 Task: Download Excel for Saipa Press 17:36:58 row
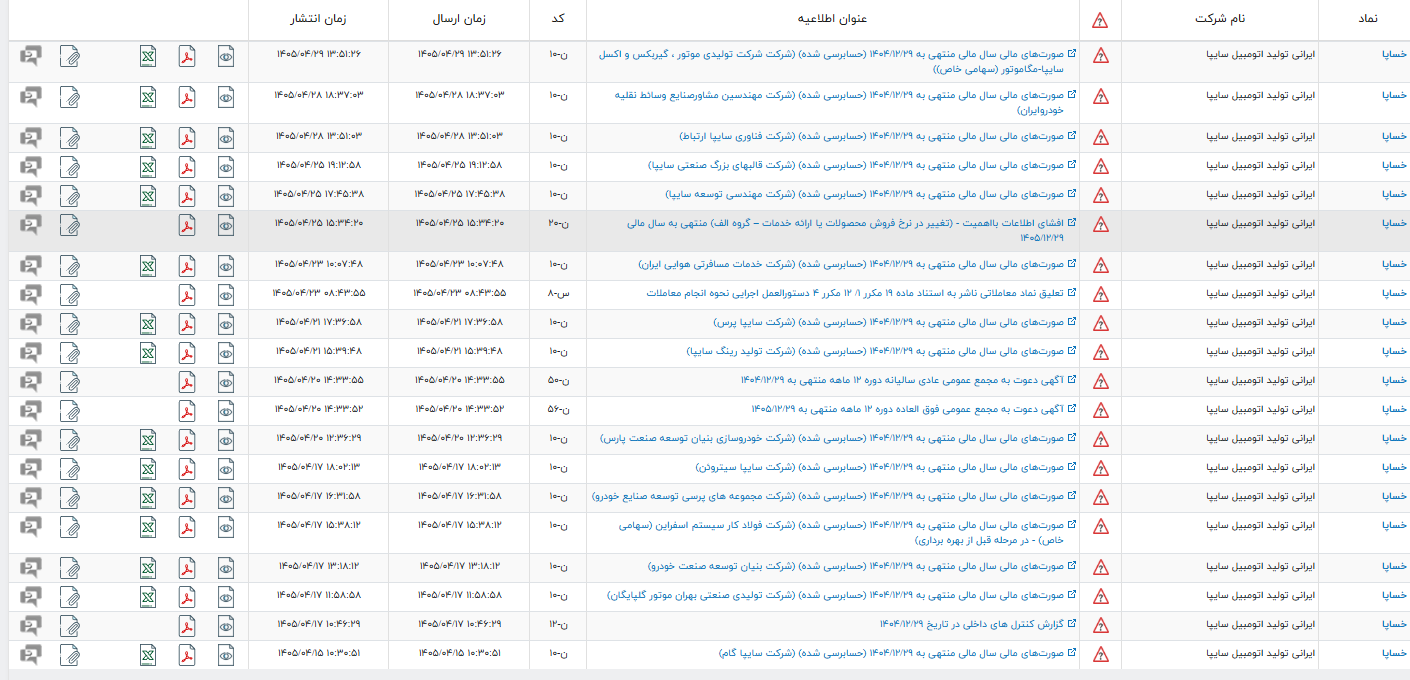pyautogui.click(x=147, y=323)
